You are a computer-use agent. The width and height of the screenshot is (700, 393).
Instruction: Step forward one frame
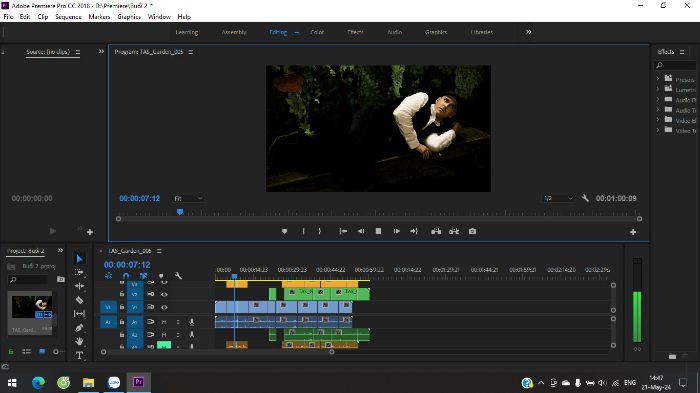[x=396, y=231]
